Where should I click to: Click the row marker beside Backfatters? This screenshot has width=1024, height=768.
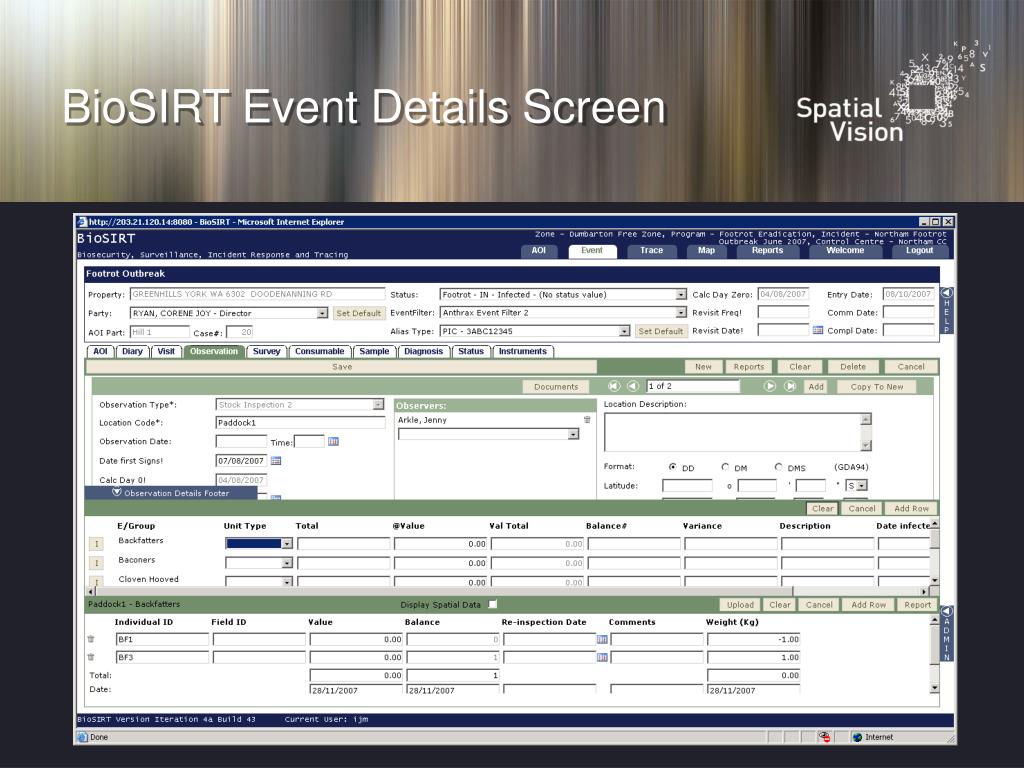pos(96,543)
